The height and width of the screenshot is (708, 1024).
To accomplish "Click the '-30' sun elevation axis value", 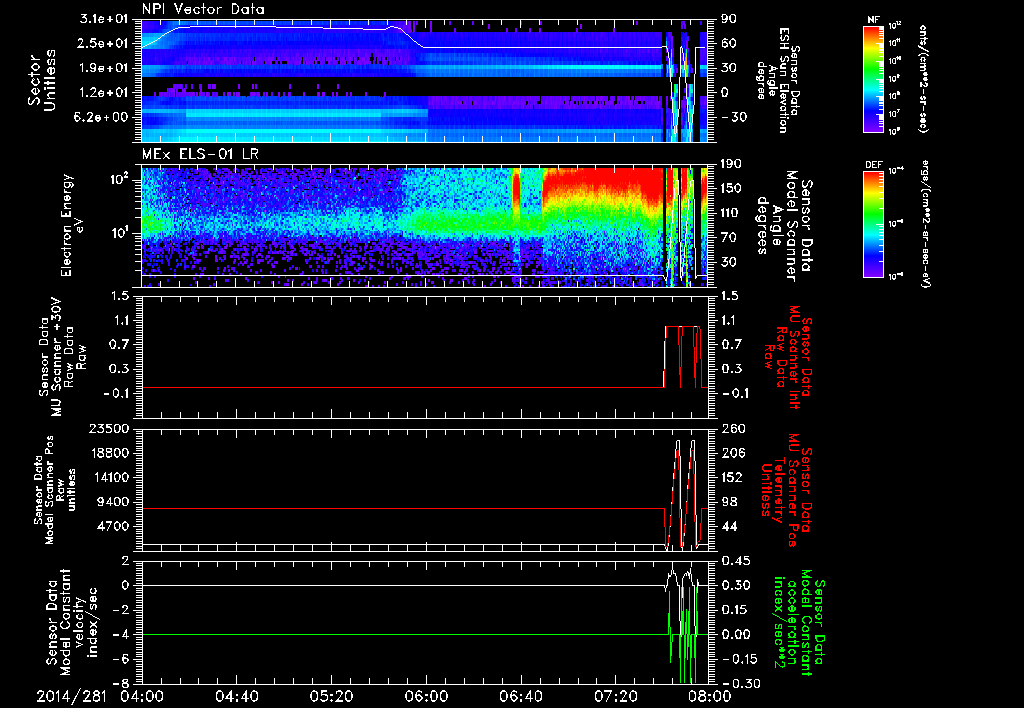I will point(734,117).
